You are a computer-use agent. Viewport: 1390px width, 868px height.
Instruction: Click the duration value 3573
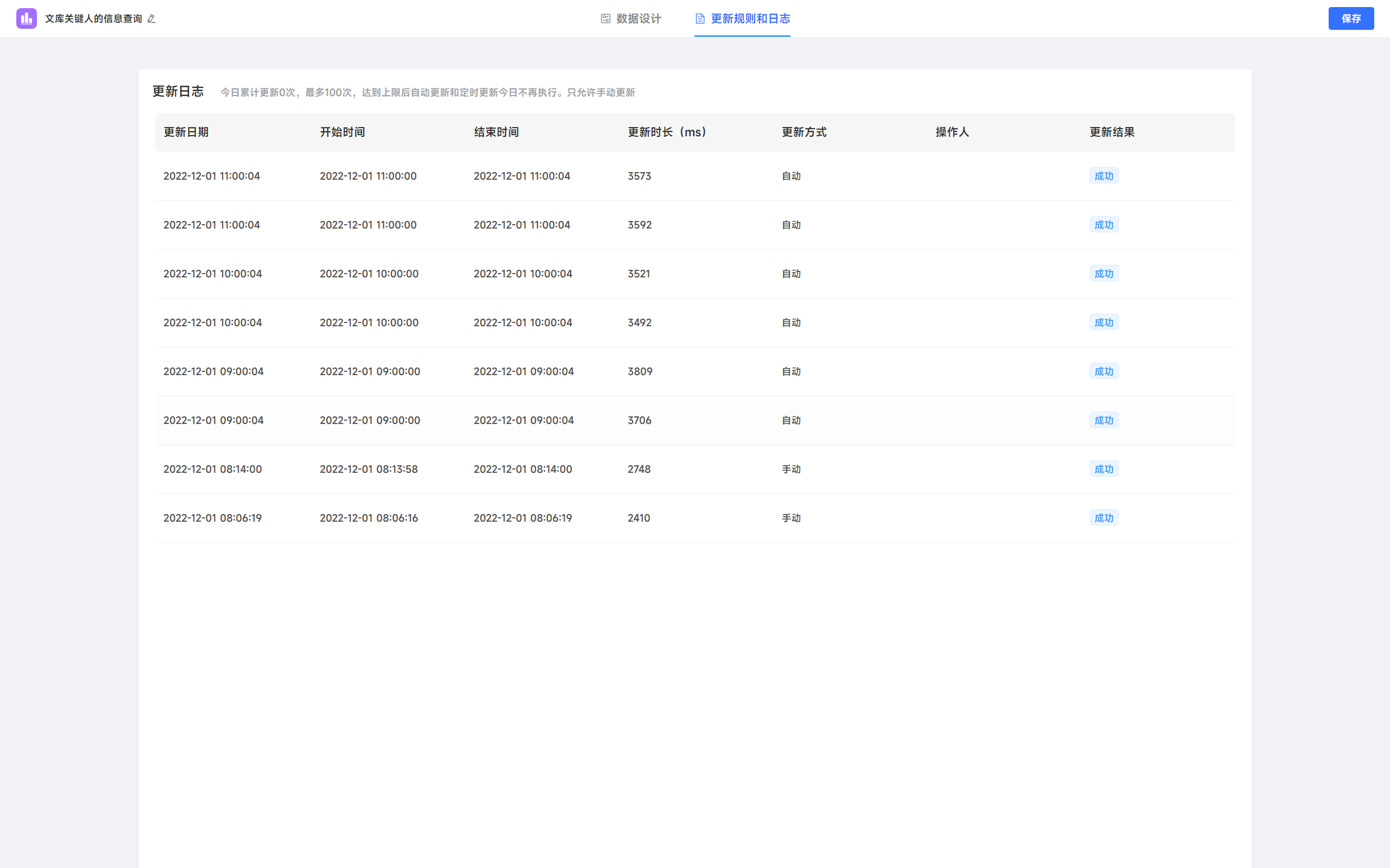640,176
